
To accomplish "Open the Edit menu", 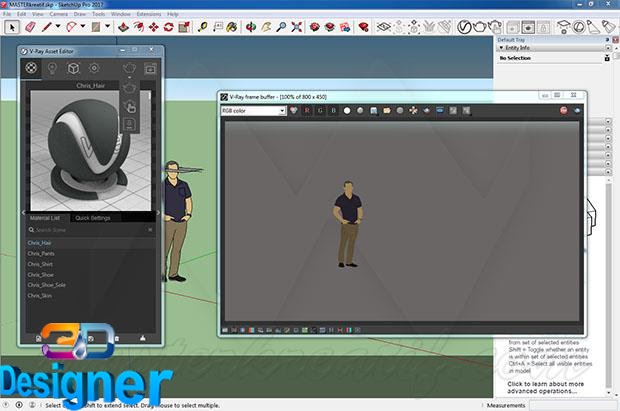I will (21, 14).
